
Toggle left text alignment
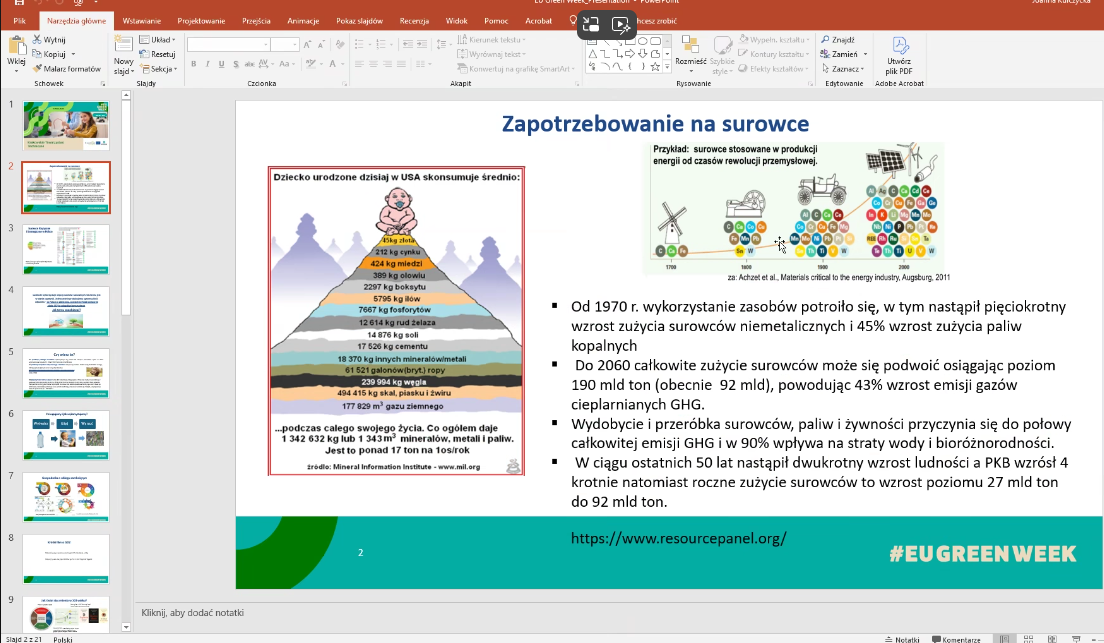[x=359, y=64]
